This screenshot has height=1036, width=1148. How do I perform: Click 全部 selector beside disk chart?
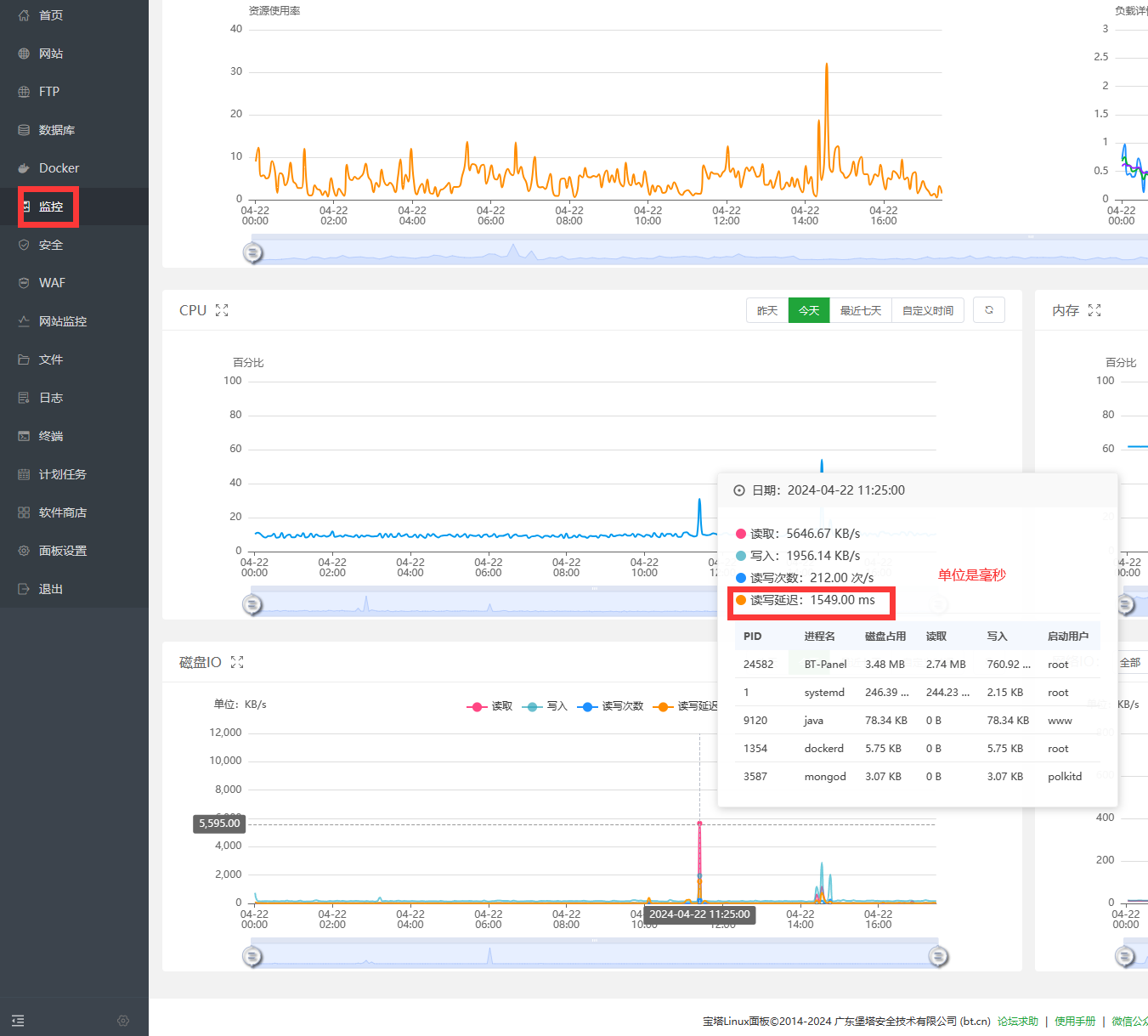1130,663
